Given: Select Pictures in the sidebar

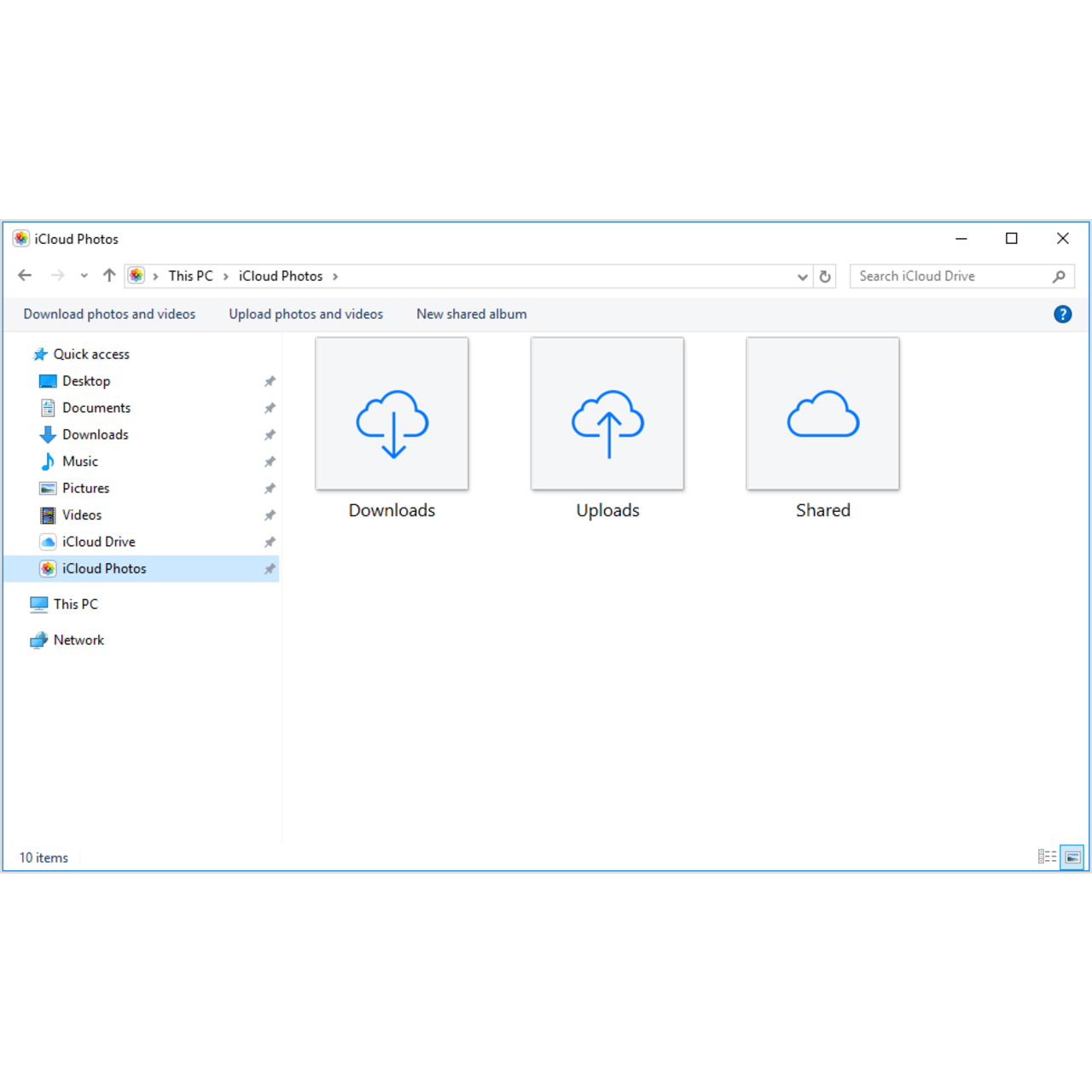Looking at the screenshot, I should [x=86, y=488].
